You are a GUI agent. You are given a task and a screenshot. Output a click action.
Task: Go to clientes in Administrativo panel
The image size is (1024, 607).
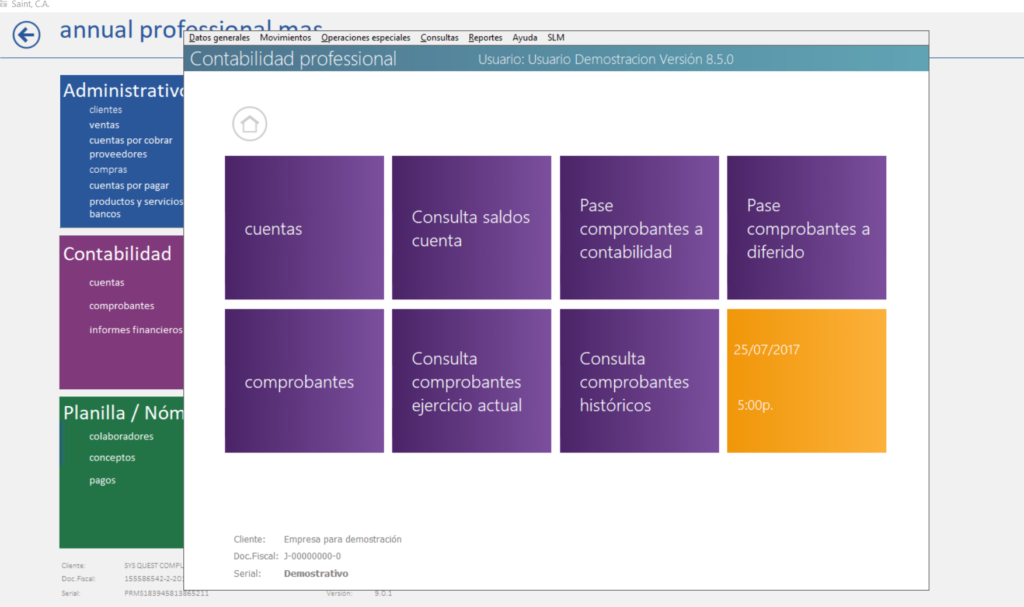point(105,110)
